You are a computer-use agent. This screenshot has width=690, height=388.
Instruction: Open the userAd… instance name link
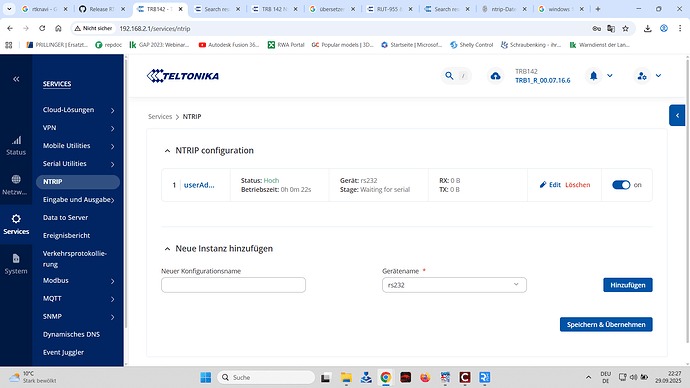tap(199, 185)
